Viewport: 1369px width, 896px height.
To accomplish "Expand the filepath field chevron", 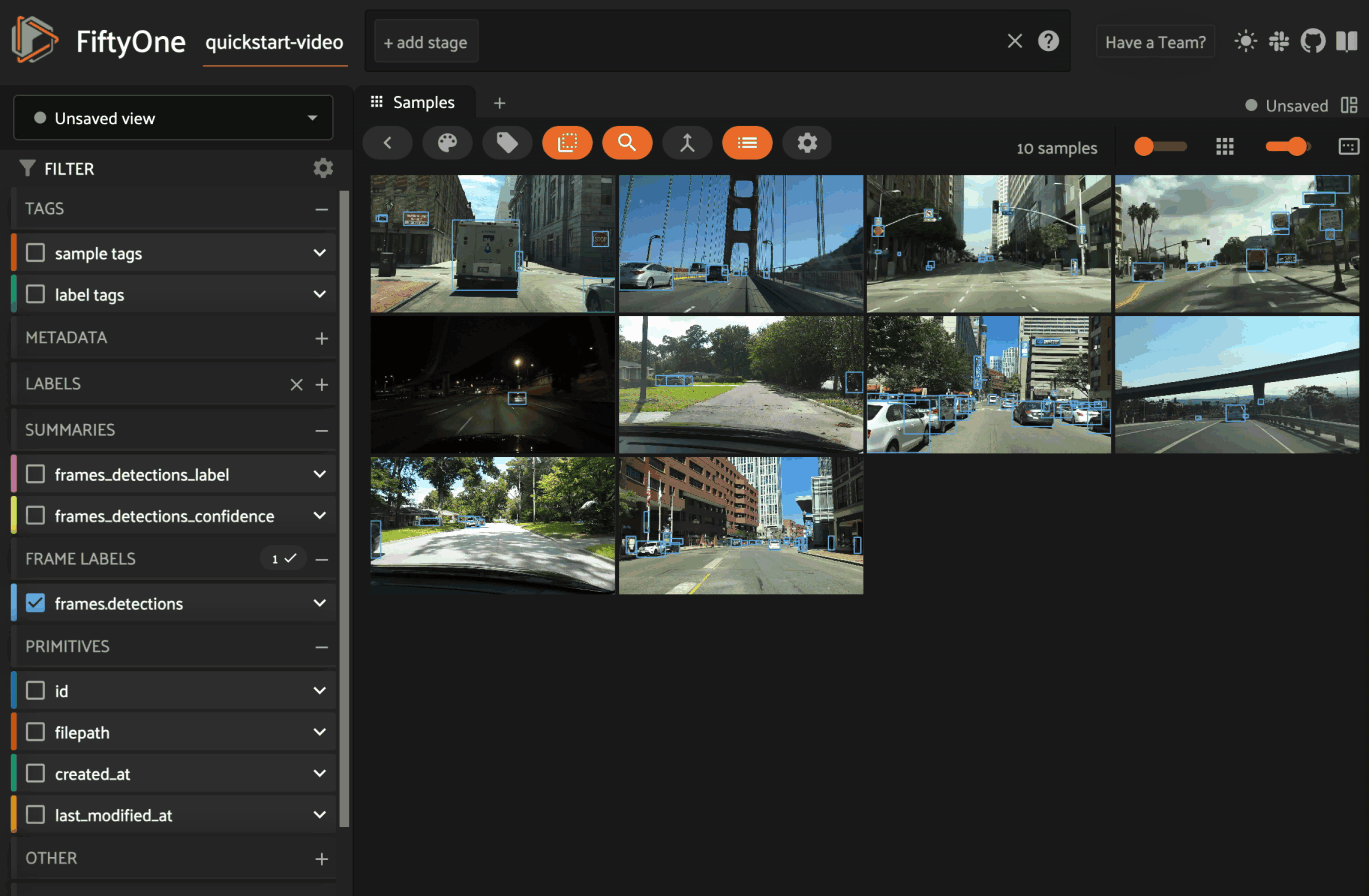I will [x=320, y=732].
